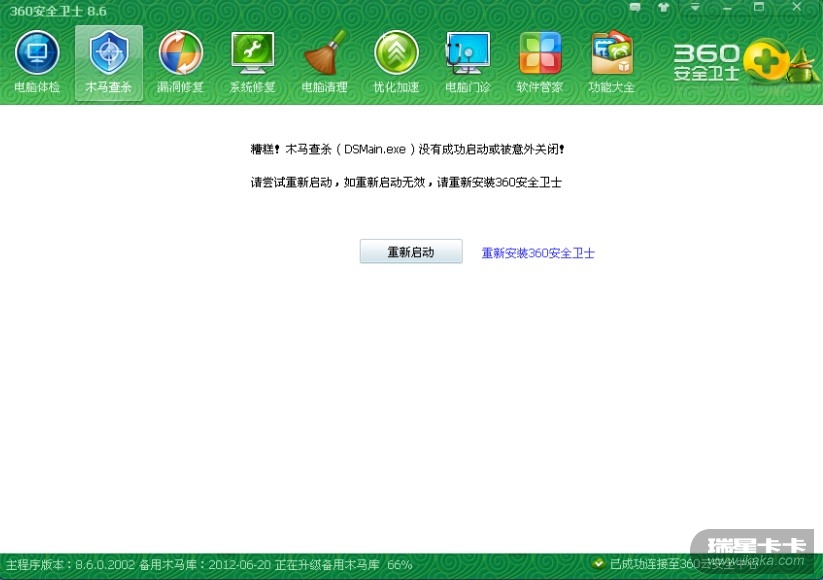Click the 360安全卫士 8.6 title text
The image size is (823, 580).
(x=58, y=11)
